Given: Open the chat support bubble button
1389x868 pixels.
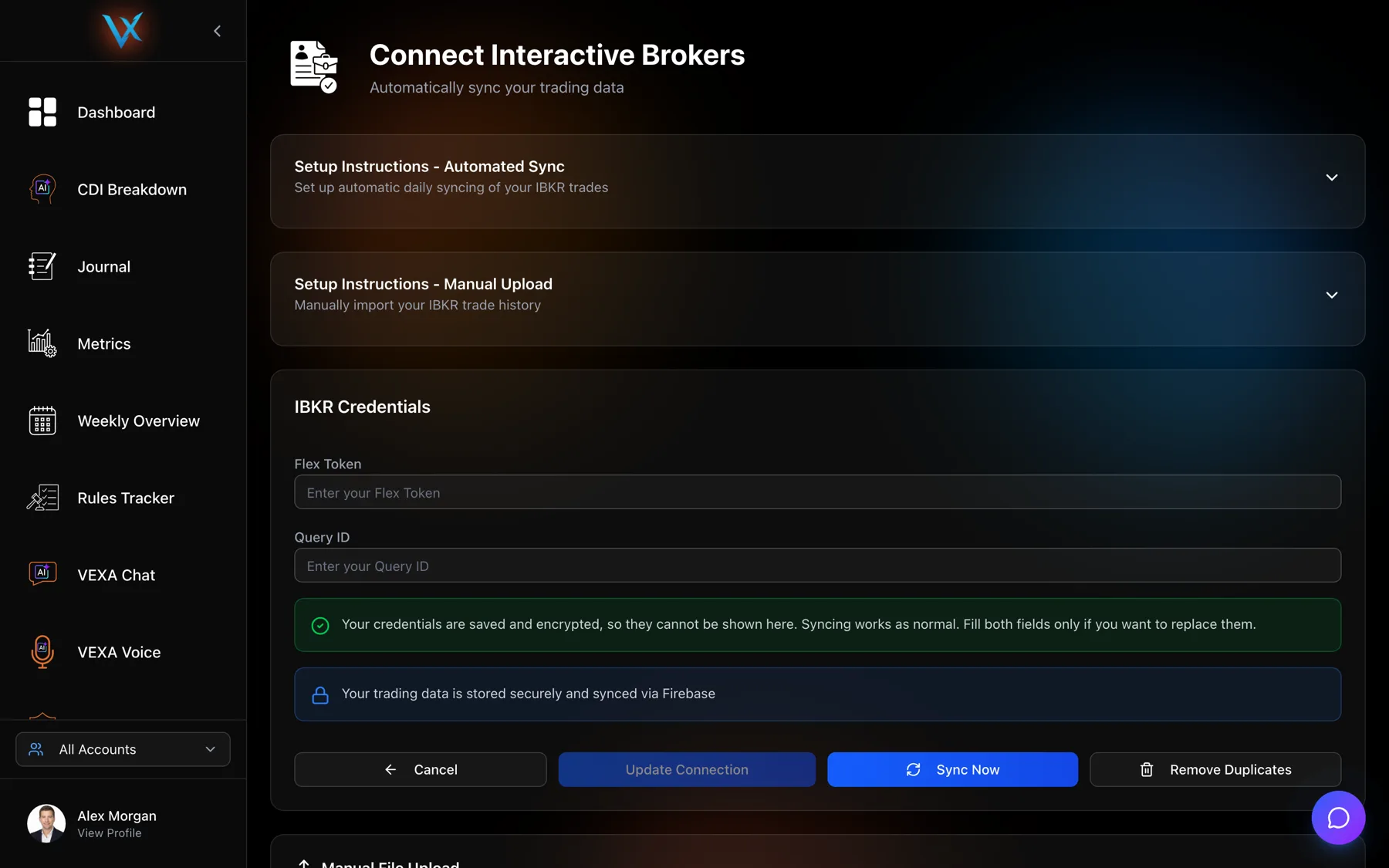Looking at the screenshot, I should [x=1338, y=818].
